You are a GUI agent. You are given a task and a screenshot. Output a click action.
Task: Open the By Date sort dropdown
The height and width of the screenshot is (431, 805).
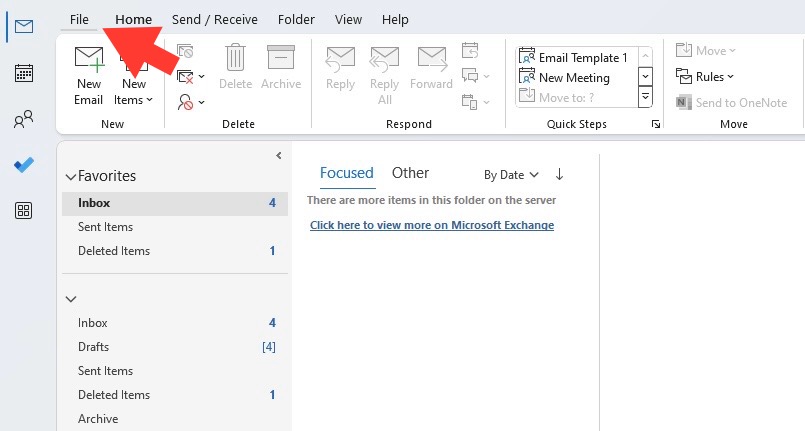(511, 175)
